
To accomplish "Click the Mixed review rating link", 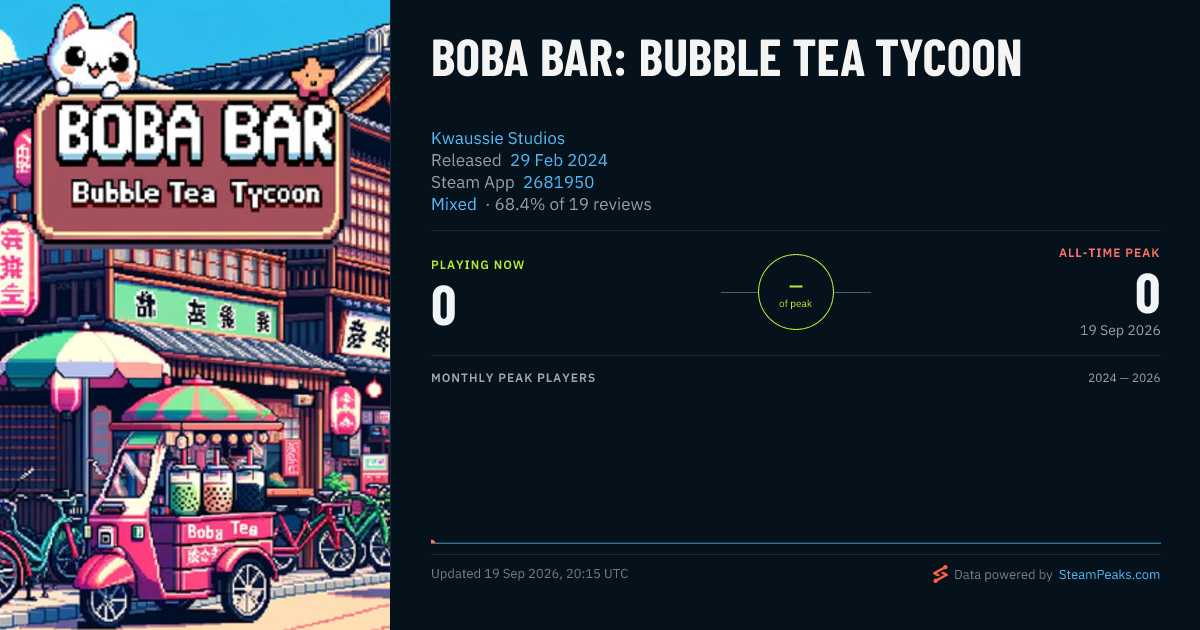I will coord(454,204).
